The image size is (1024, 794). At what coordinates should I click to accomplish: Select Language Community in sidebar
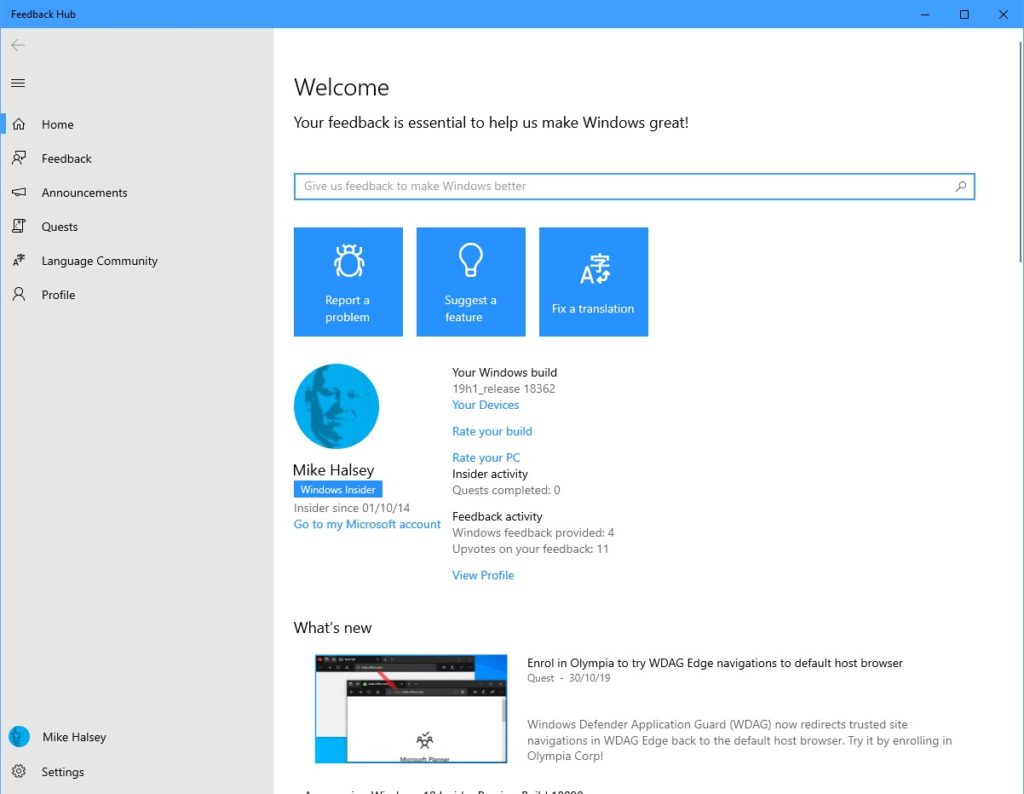tap(99, 261)
